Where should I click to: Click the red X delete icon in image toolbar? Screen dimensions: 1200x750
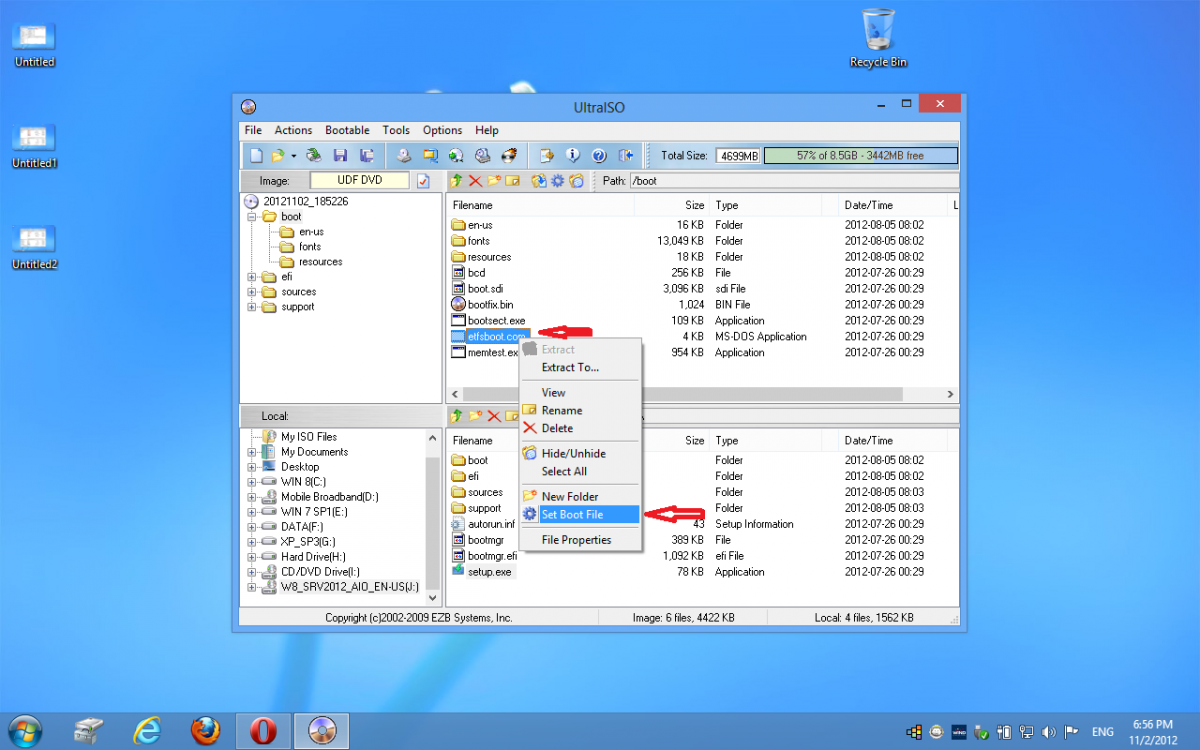475,181
